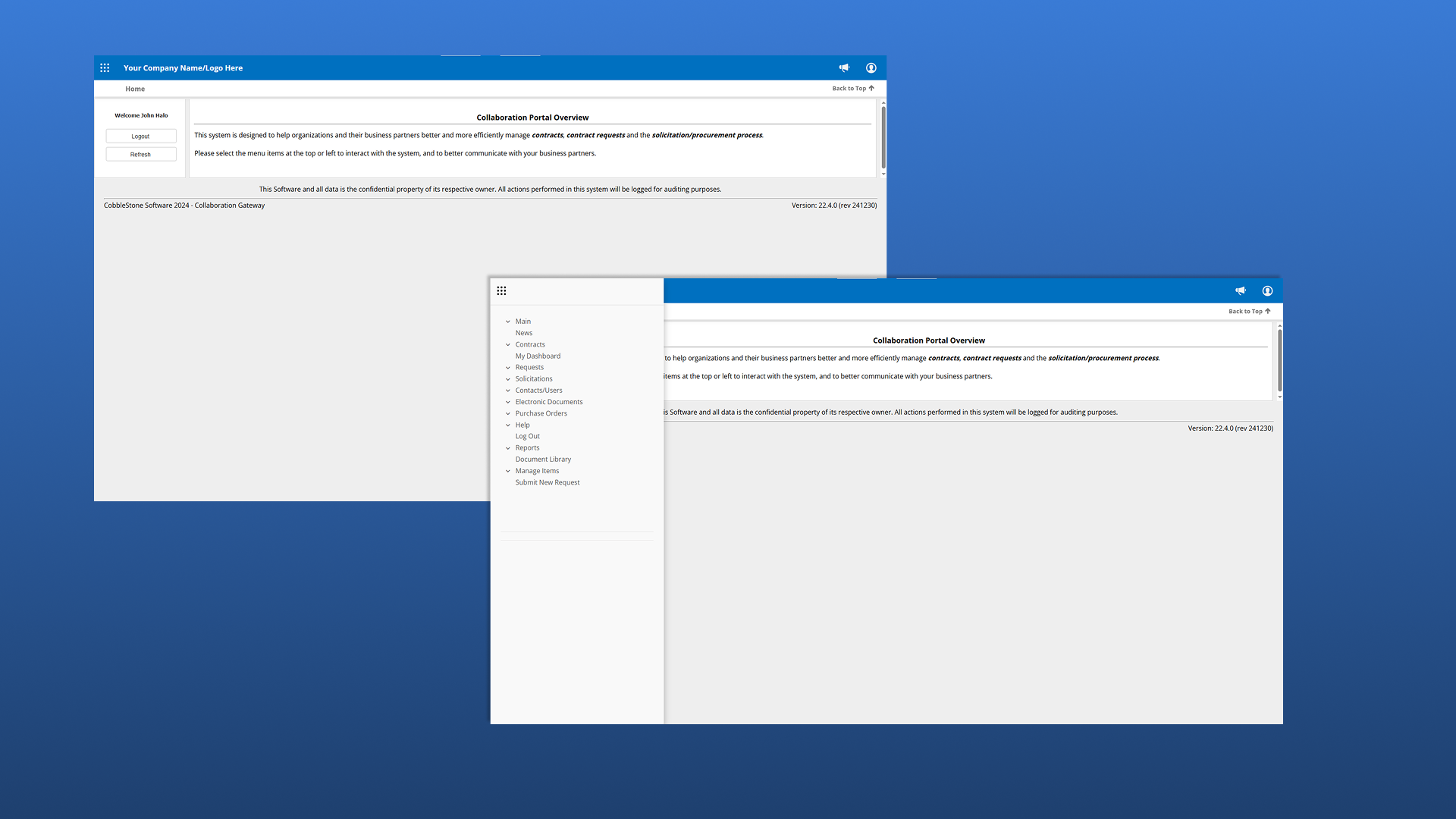1456x819 pixels.
Task: Open the user profile icon in back window
Action: click(x=871, y=67)
